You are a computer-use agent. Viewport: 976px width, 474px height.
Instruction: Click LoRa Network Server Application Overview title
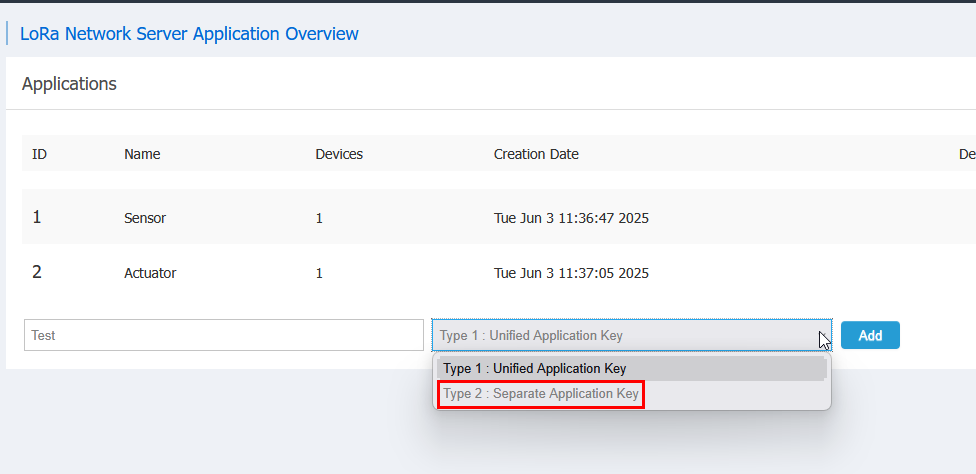(189, 34)
